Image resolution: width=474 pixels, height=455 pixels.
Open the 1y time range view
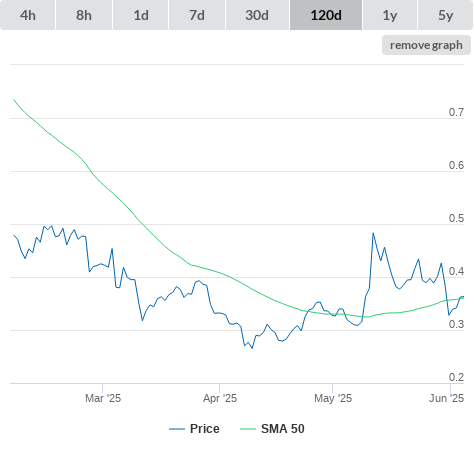(x=390, y=15)
